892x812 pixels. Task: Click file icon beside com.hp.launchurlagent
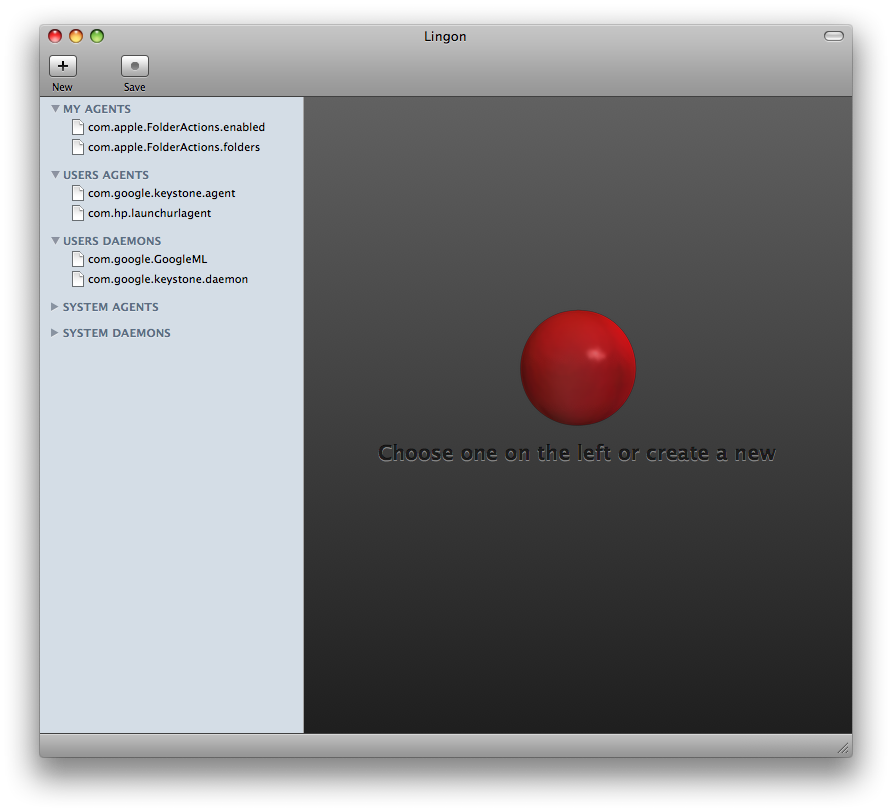tap(78, 213)
